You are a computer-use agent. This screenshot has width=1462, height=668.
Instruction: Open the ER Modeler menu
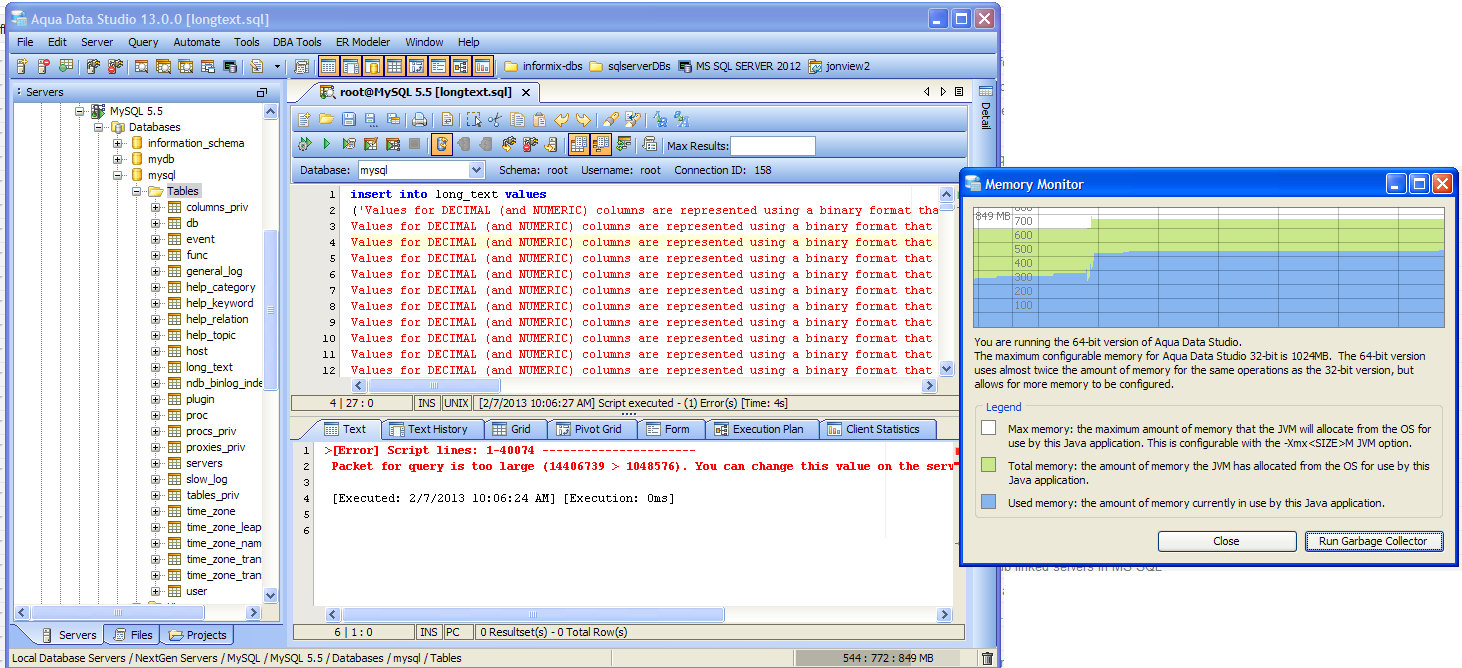tap(363, 42)
